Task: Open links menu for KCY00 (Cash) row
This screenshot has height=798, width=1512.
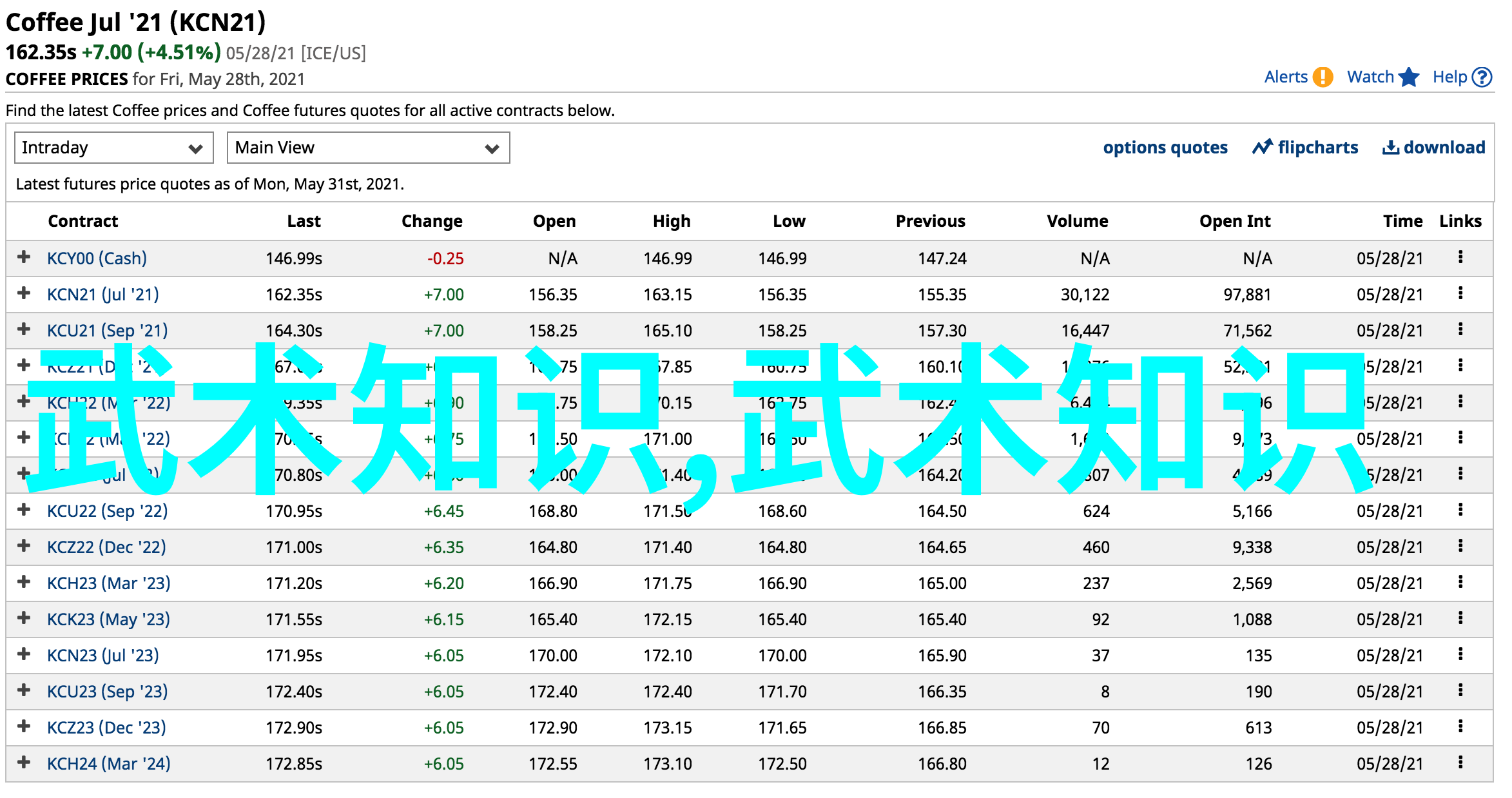Action: coord(1460,257)
